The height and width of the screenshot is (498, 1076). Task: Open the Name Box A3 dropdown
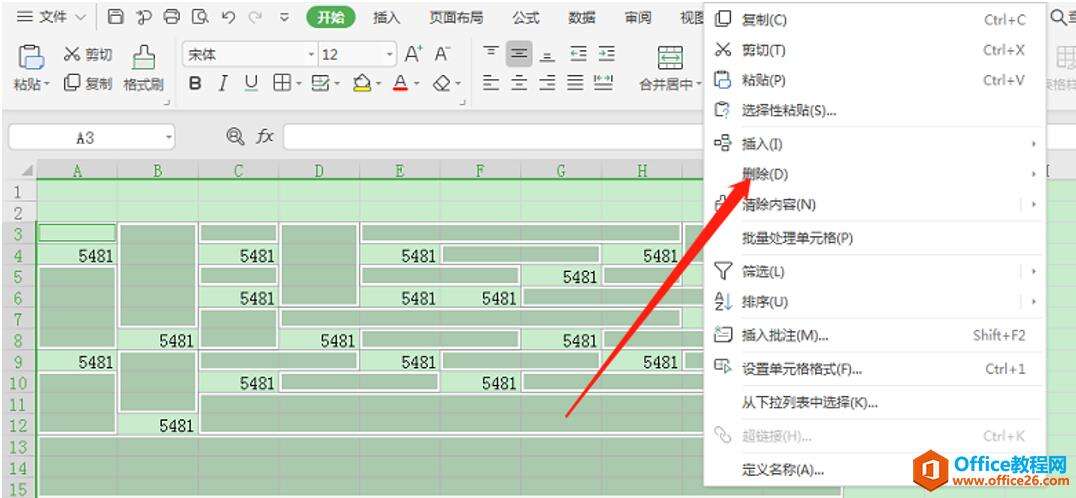click(169, 138)
